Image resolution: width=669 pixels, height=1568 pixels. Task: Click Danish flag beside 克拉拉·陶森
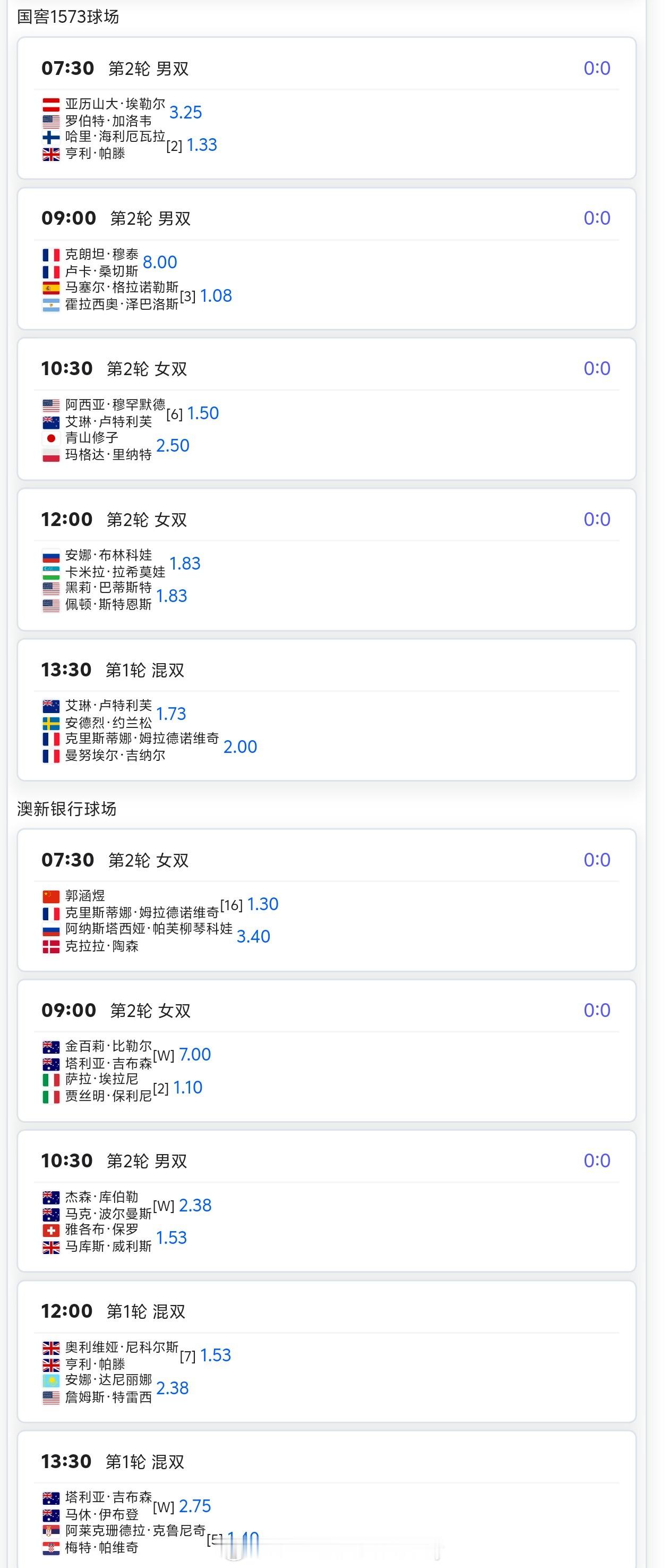pos(51,946)
